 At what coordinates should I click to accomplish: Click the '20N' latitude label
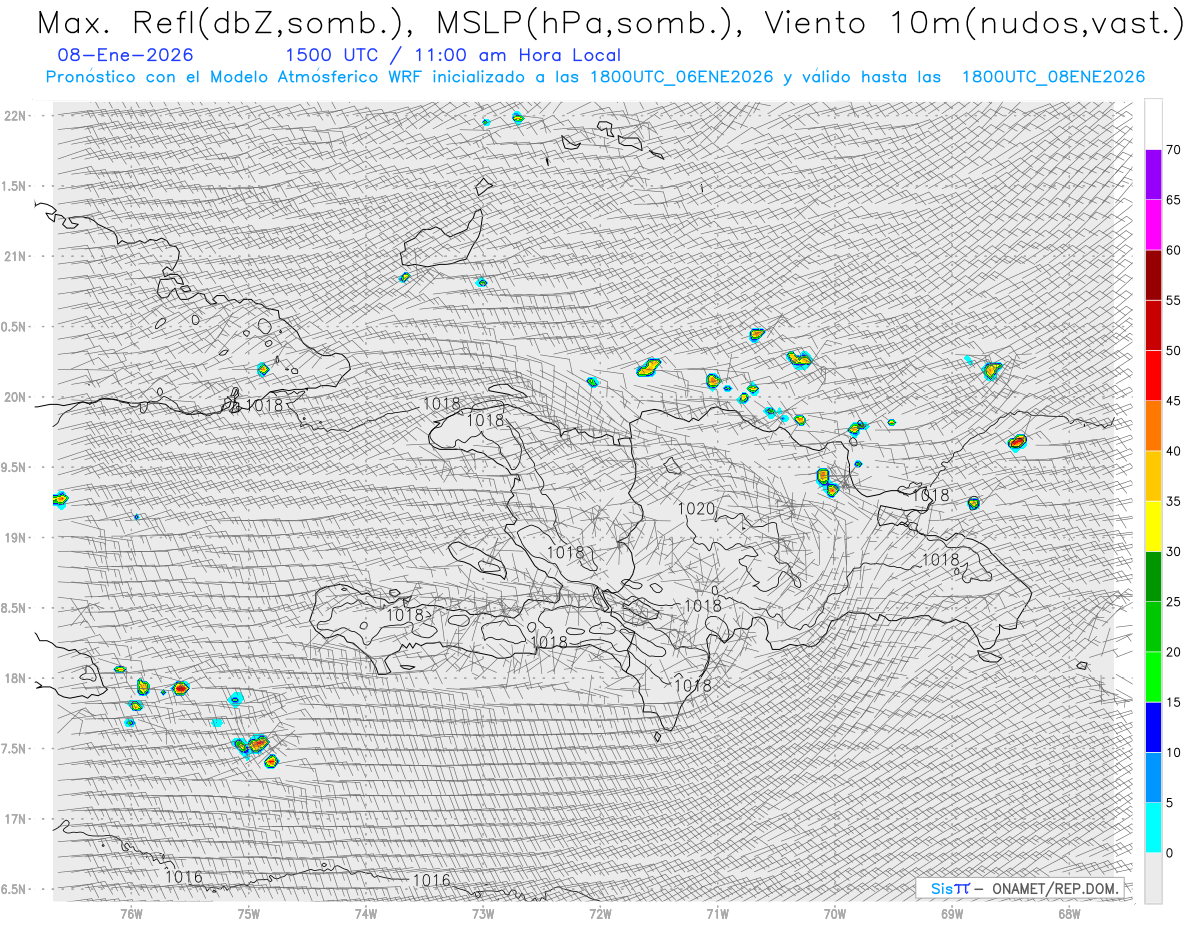[15, 397]
